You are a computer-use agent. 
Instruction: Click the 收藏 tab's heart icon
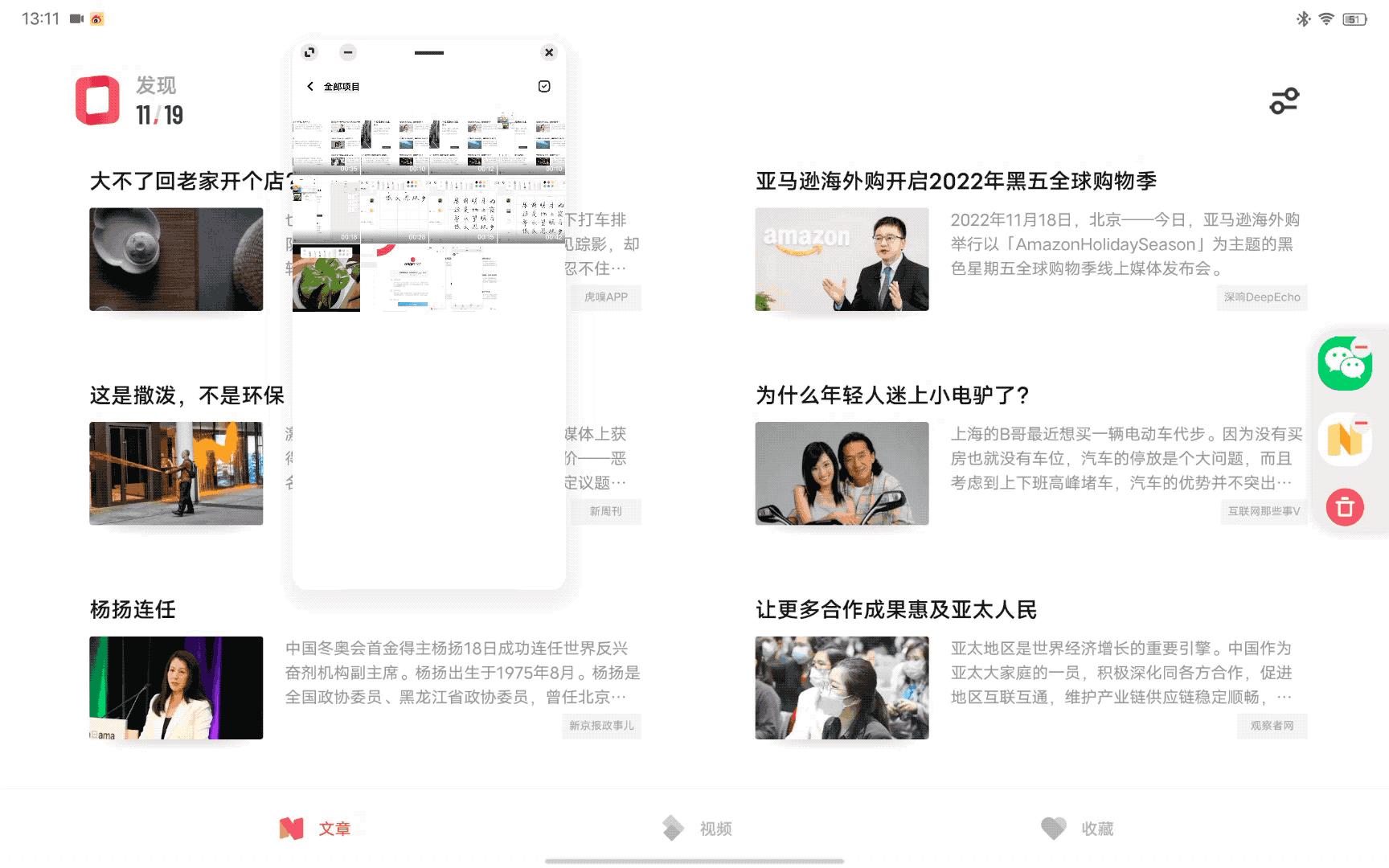click(1054, 829)
